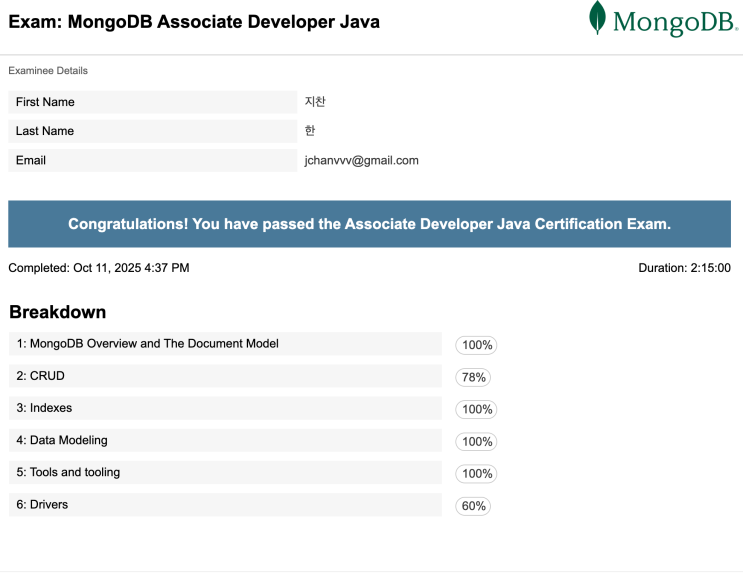Click the last name value 한
Image resolution: width=743 pixels, height=577 pixels.
point(310,130)
